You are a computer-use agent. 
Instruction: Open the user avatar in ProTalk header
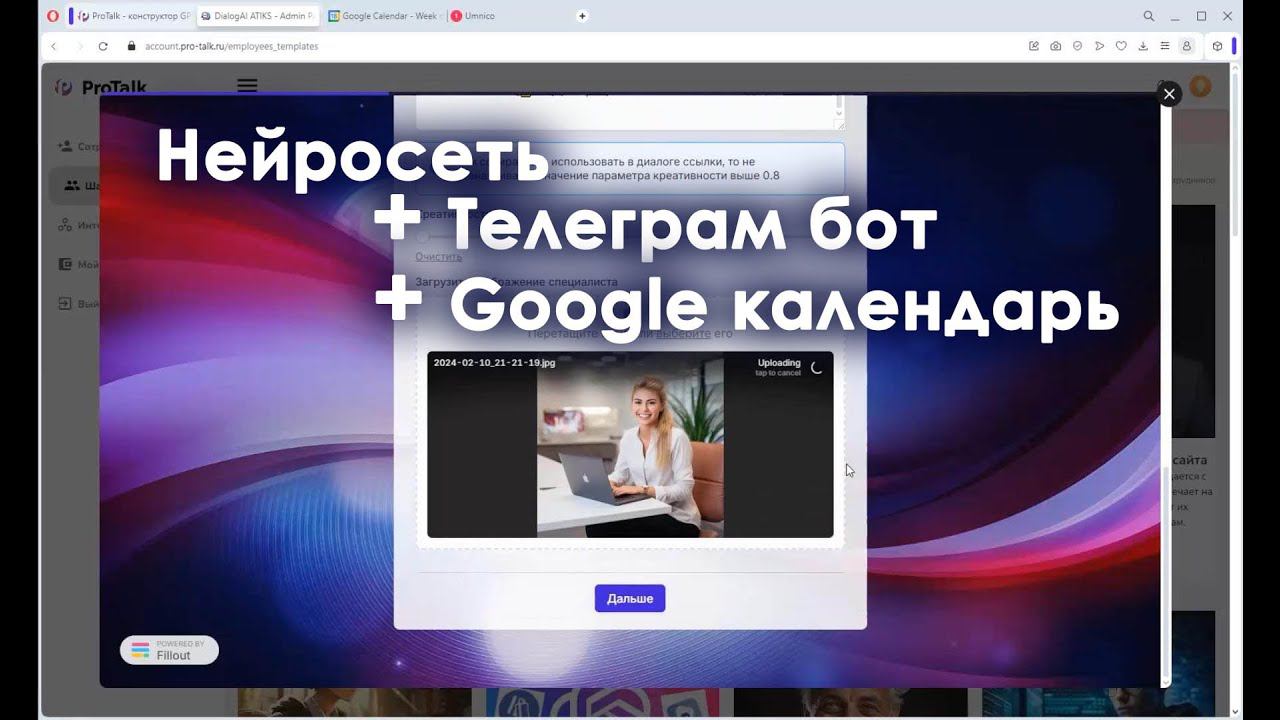click(x=1200, y=87)
